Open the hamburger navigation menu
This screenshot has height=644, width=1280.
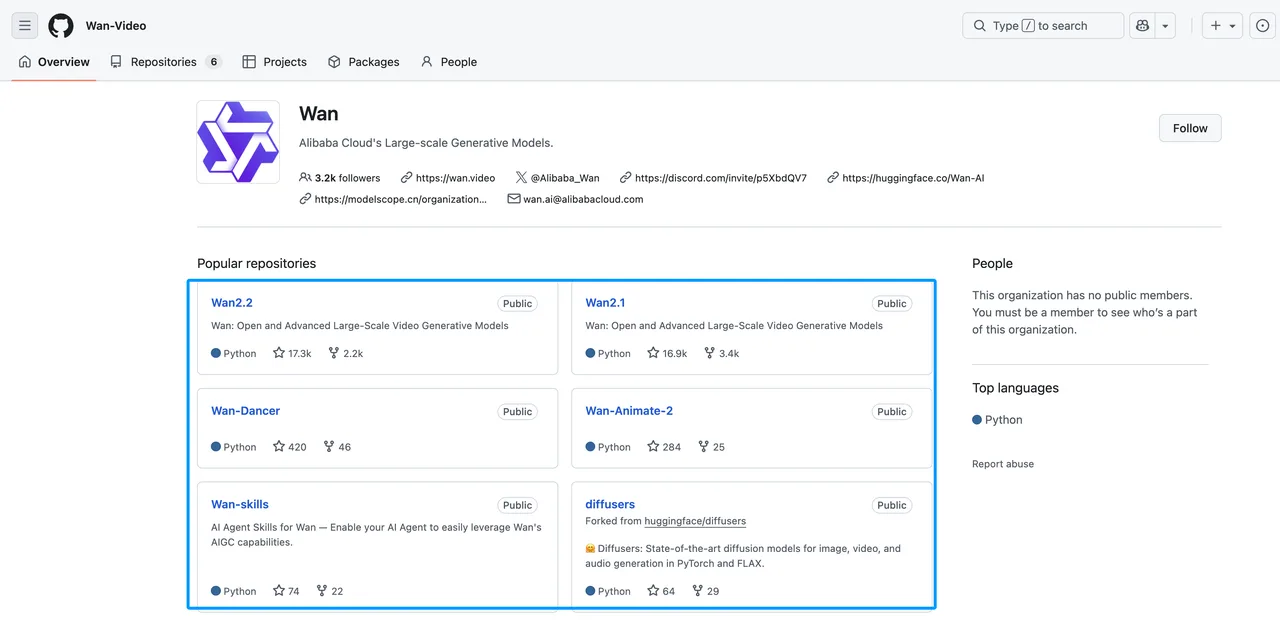pos(25,26)
